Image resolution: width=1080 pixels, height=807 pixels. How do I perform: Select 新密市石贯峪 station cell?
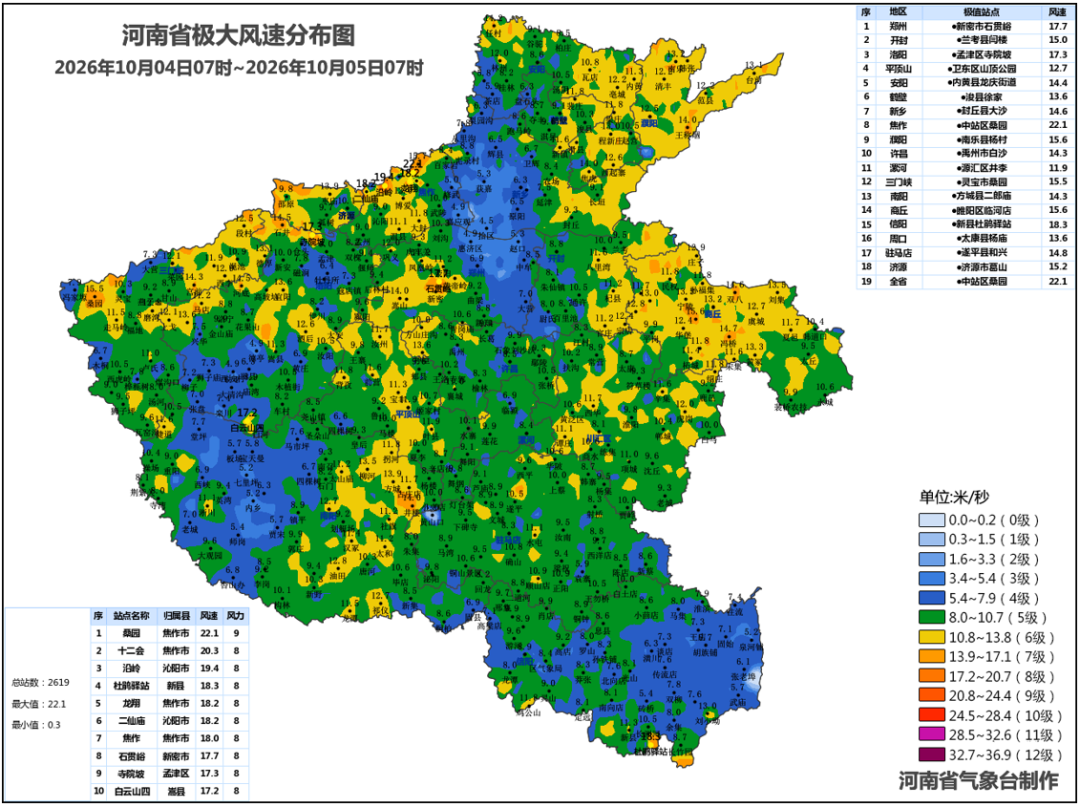[x=981, y=26]
